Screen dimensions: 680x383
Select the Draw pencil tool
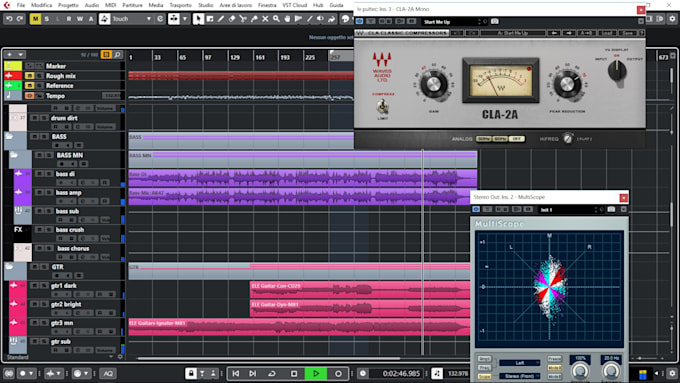click(x=221, y=19)
